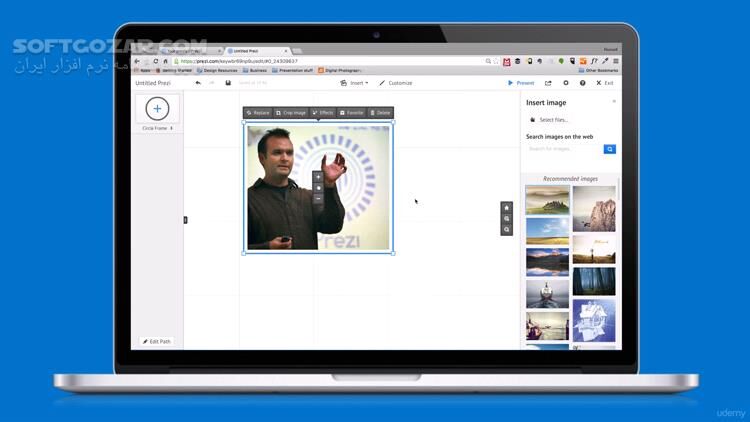Screen dimensions: 750x422
Task: Mark image as Favorite in toolbar
Action: pyautogui.click(x=352, y=113)
